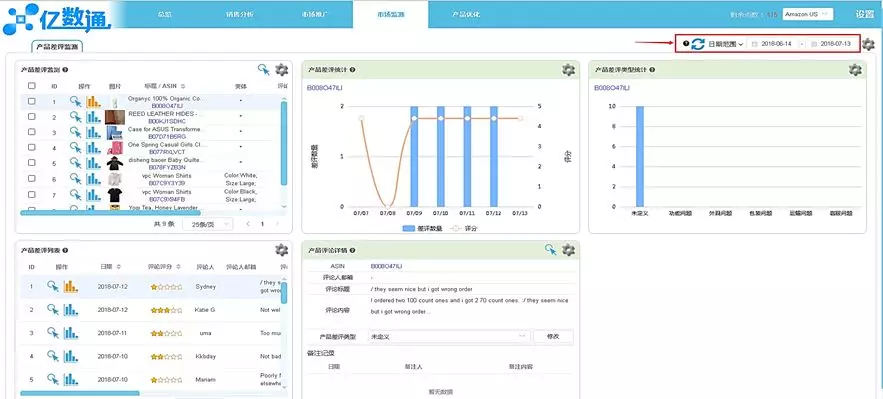This screenshot has width=883, height=399.
Task: Click the orange bar chart icon for Organyc product
Action: (x=93, y=102)
